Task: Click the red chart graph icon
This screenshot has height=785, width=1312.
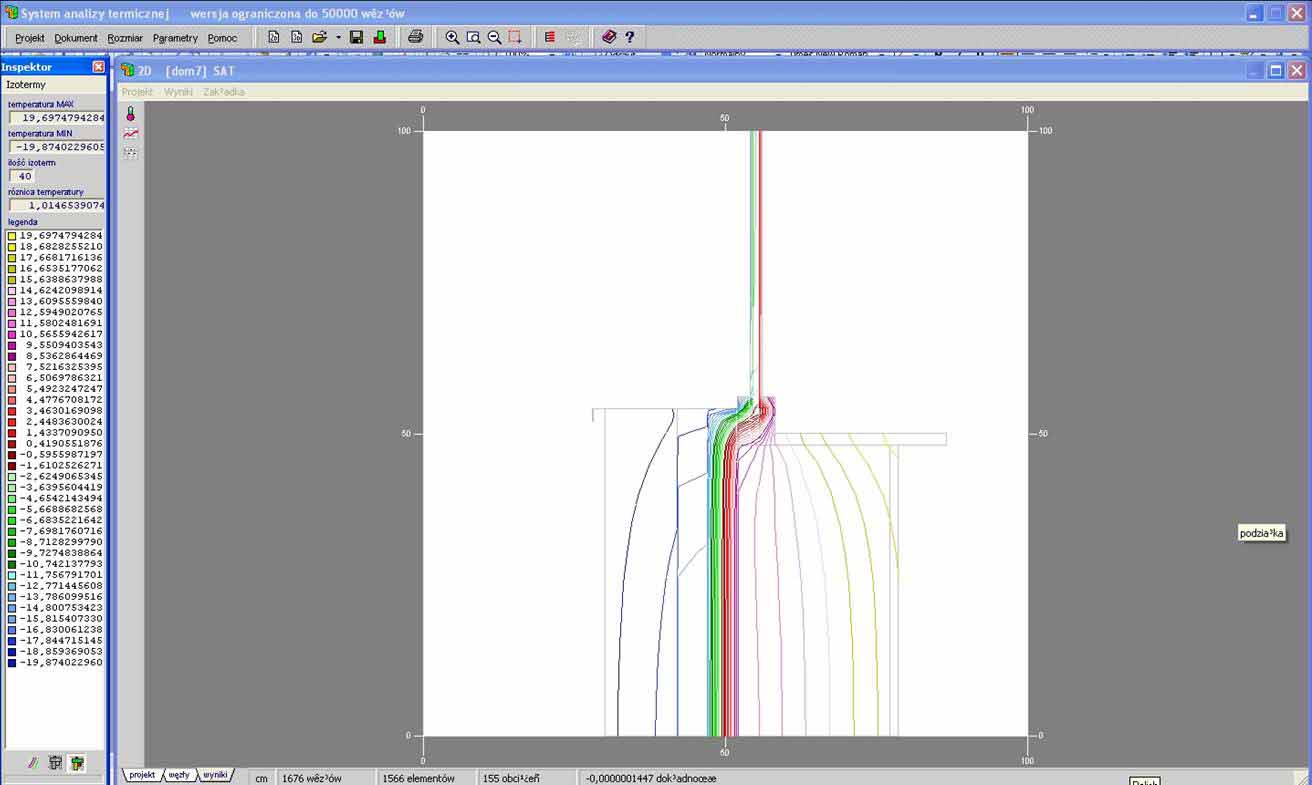Action: pyautogui.click(x=130, y=133)
